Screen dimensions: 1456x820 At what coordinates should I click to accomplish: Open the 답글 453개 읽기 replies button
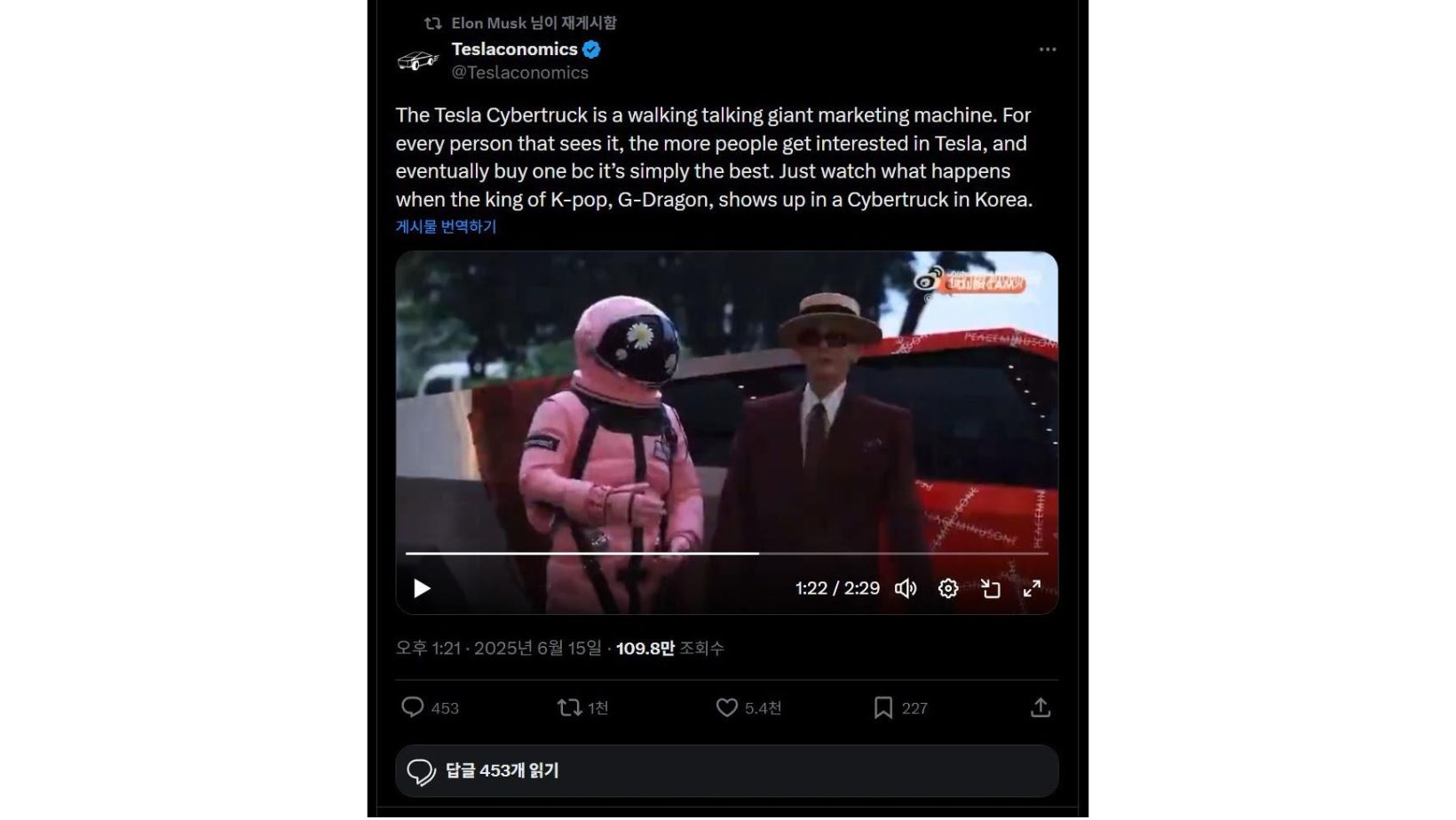[x=727, y=770]
